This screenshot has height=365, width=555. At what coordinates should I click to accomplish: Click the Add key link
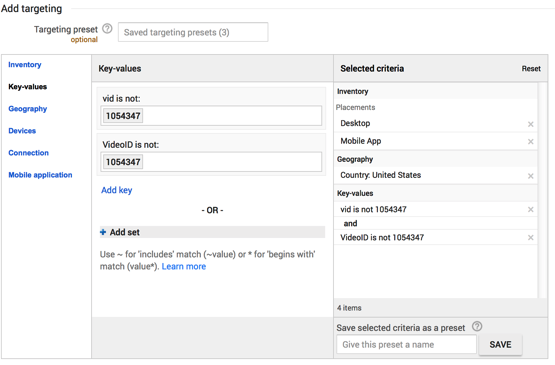tap(116, 190)
